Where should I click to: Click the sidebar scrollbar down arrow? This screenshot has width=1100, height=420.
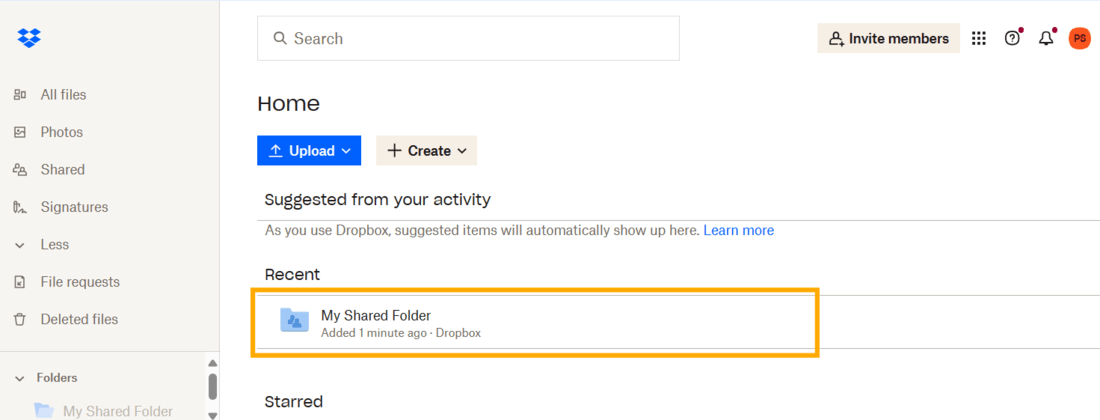(x=212, y=414)
